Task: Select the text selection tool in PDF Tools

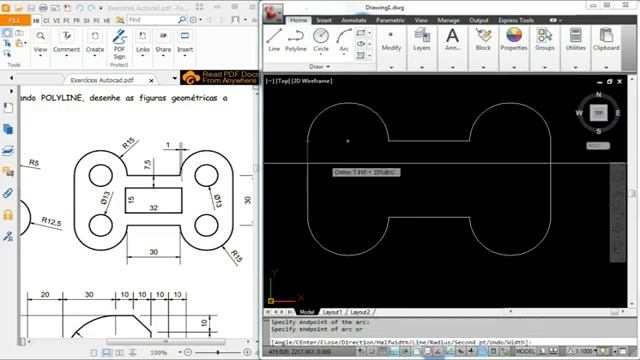Action: coord(7,43)
